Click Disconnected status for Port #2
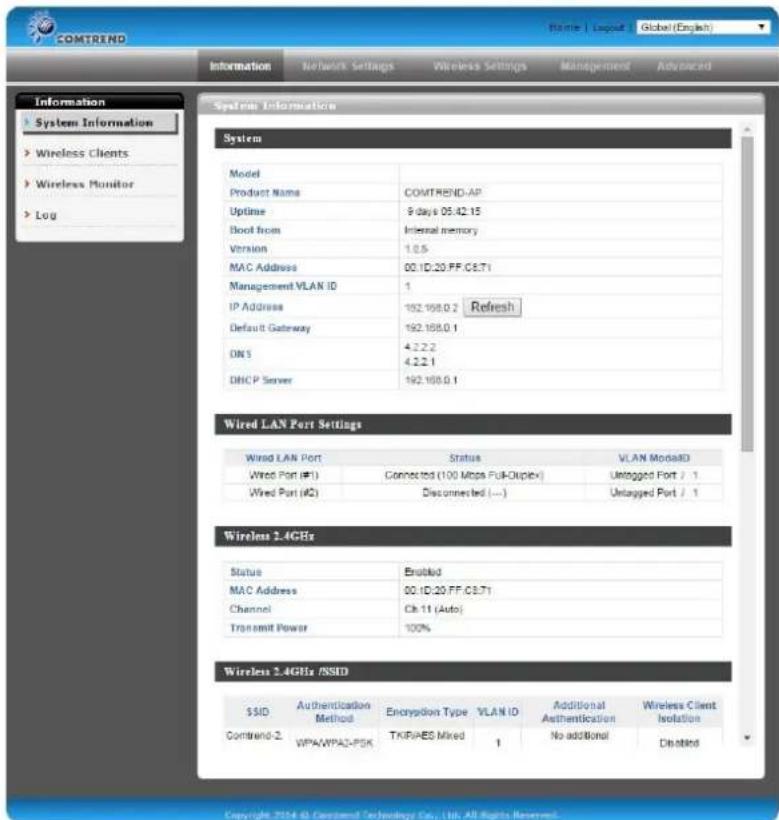 coord(464,493)
